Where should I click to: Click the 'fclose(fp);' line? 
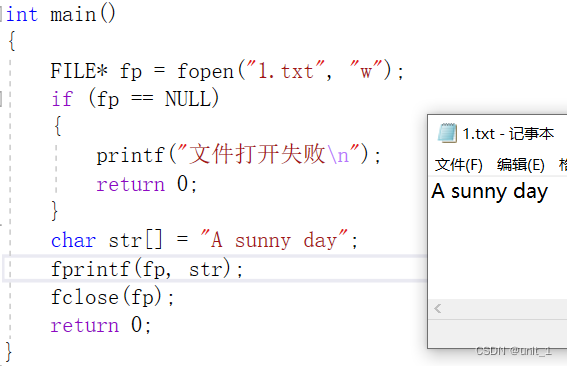[x=112, y=297]
